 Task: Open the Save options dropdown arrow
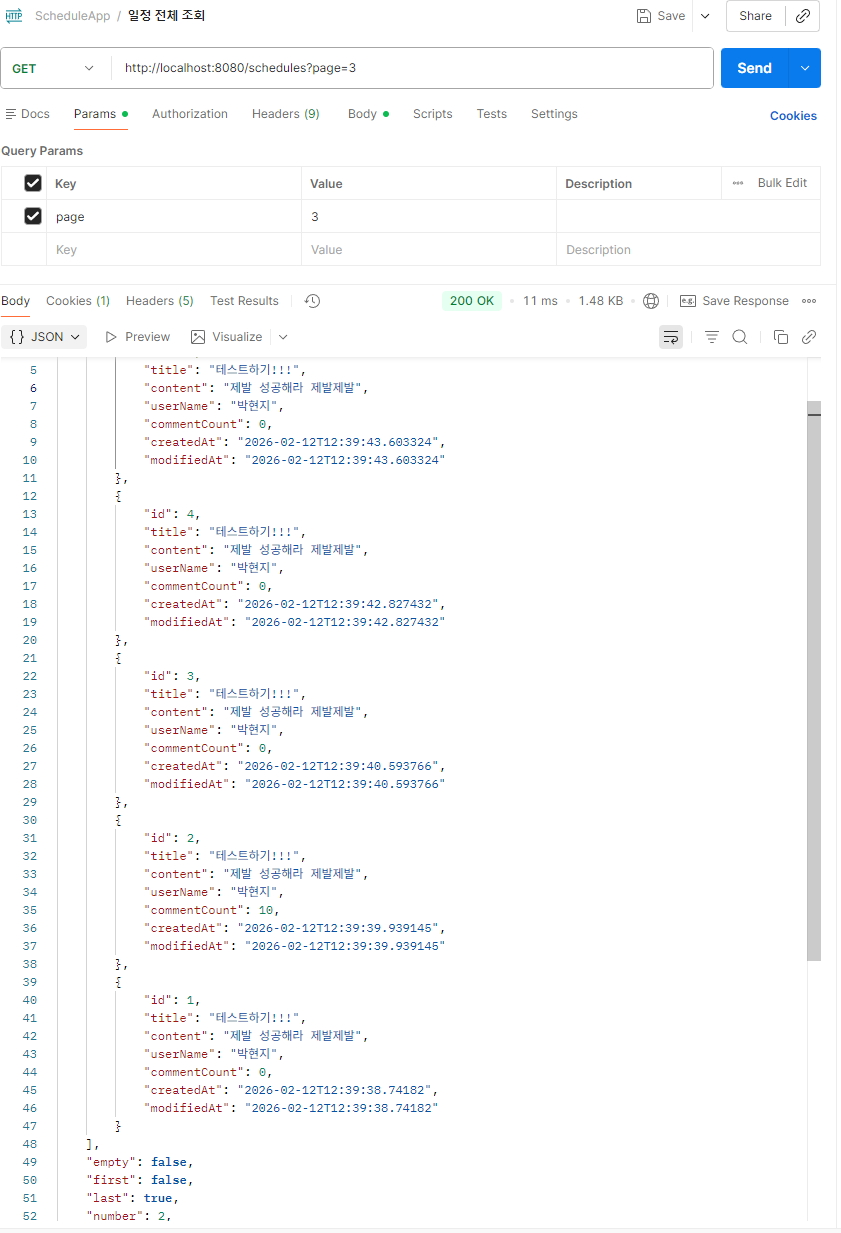tap(705, 16)
